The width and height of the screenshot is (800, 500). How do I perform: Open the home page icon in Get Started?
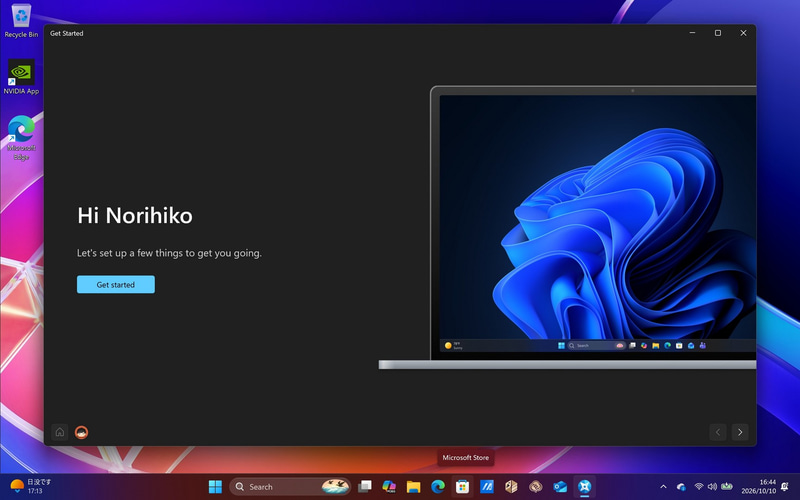pos(60,432)
